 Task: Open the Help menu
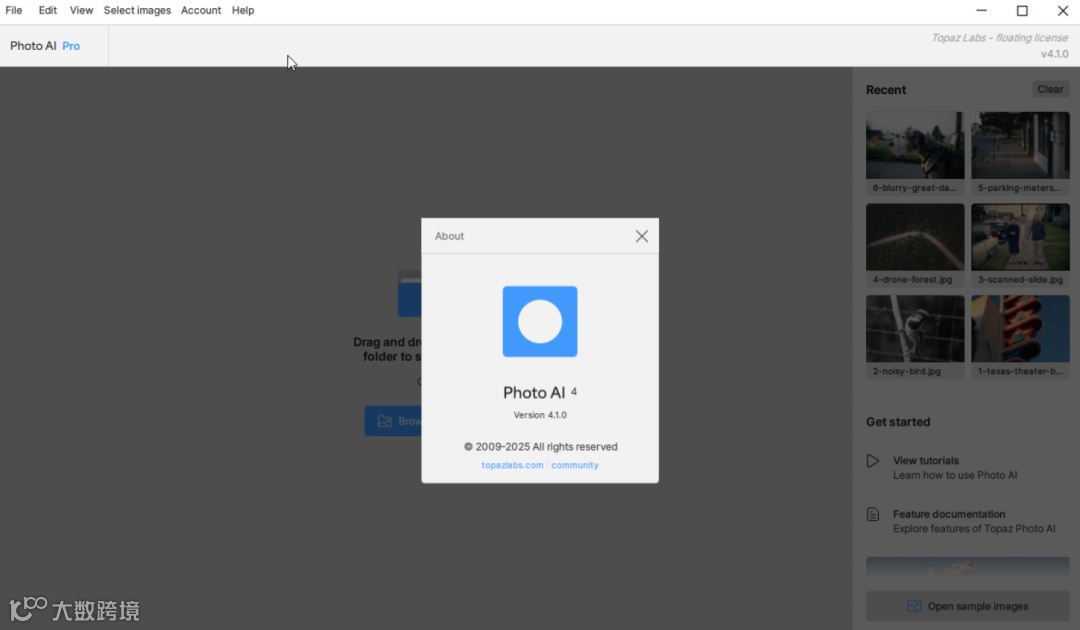243,10
